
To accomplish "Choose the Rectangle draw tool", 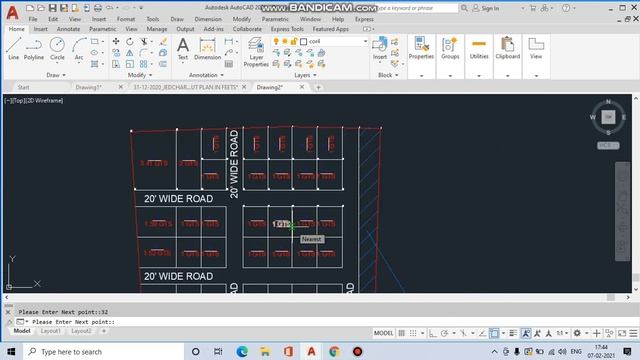I will [x=95, y=42].
